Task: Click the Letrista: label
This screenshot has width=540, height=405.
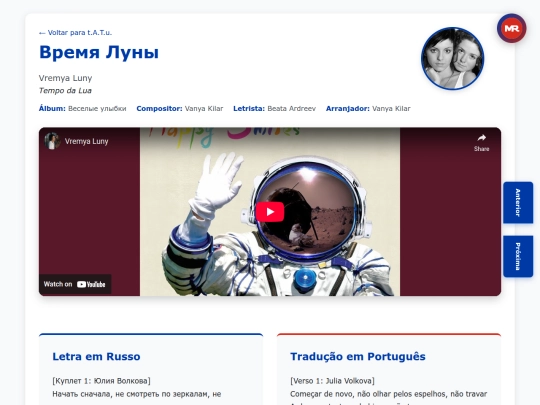Action: pyautogui.click(x=249, y=108)
